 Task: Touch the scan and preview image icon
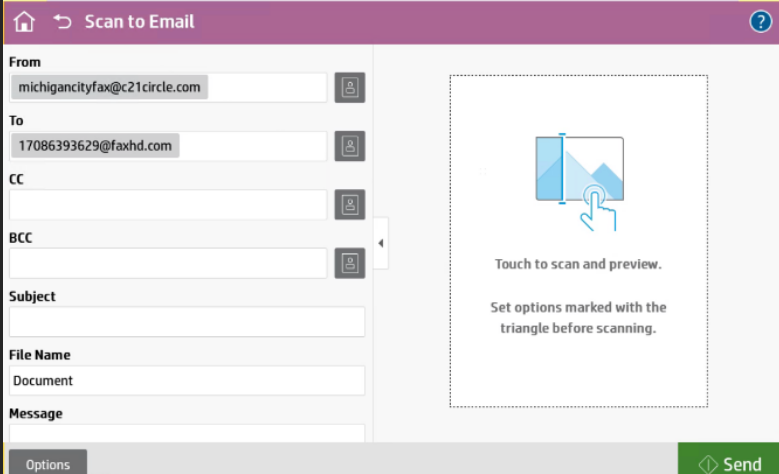(580, 182)
